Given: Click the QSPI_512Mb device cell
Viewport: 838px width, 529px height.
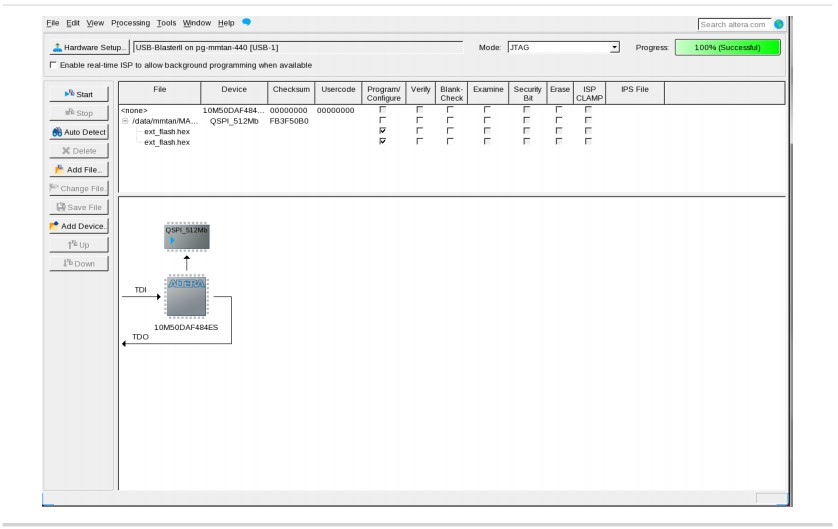Looking at the screenshot, I should tap(234, 121).
